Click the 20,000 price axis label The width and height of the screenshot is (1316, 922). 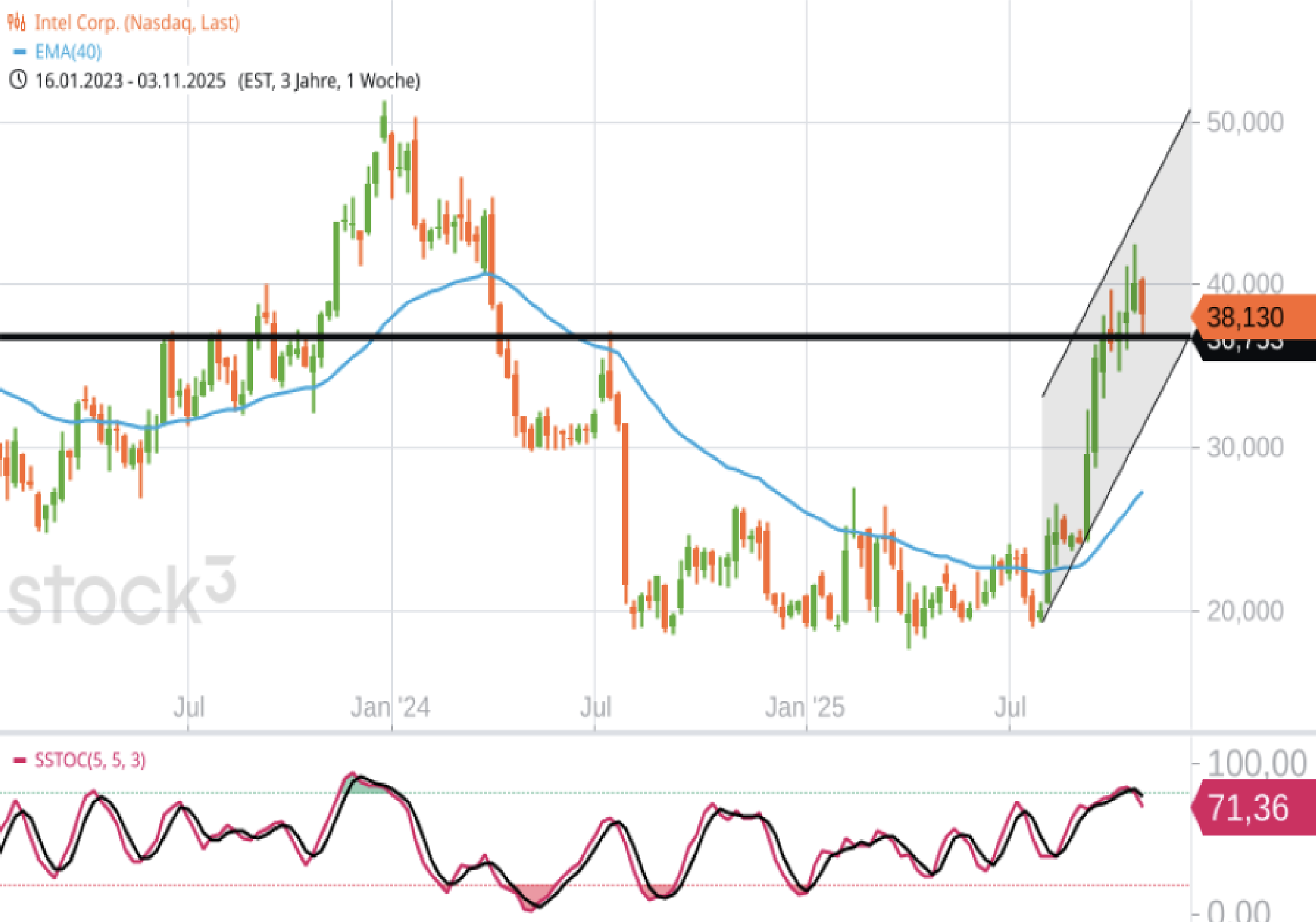point(1245,611)
